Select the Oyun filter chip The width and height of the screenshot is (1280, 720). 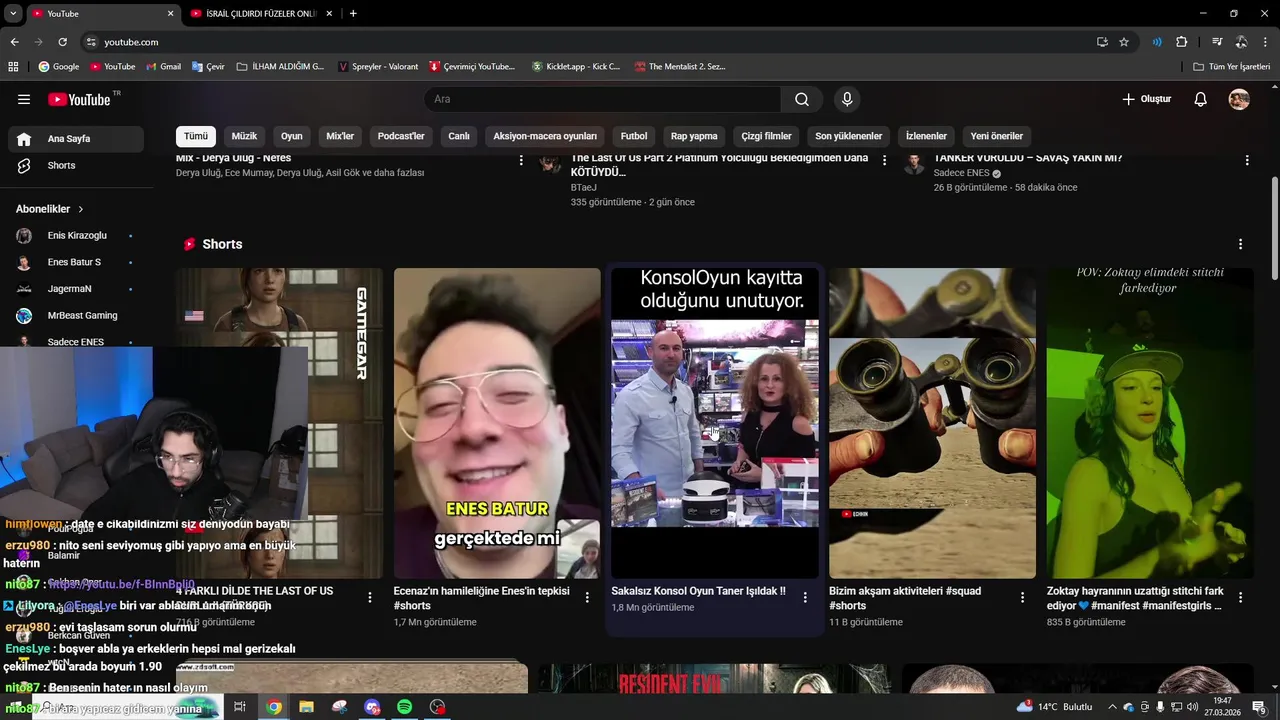pyautogui.click(x=292, y=136)
